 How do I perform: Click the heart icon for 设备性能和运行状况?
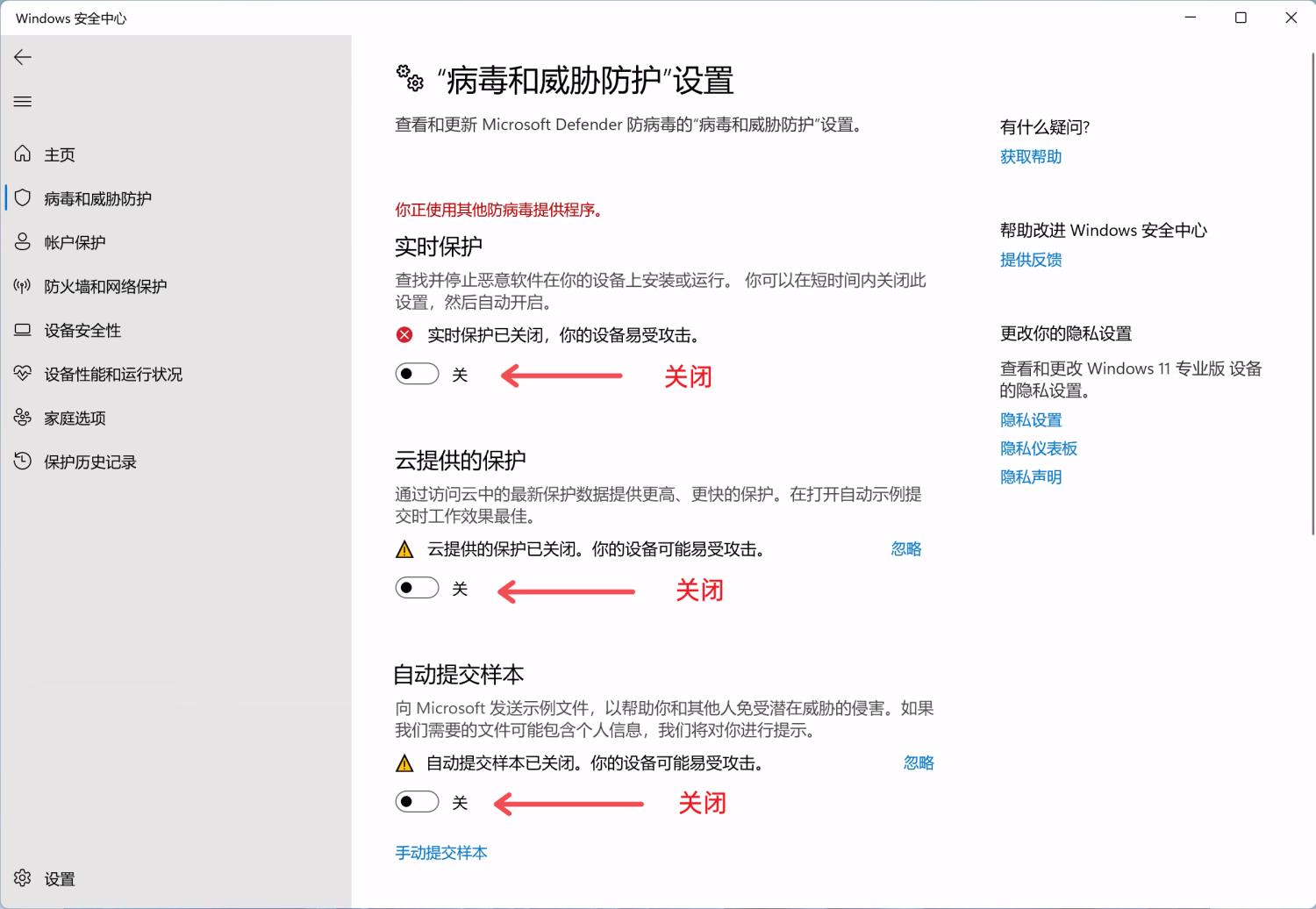[23, 374]
